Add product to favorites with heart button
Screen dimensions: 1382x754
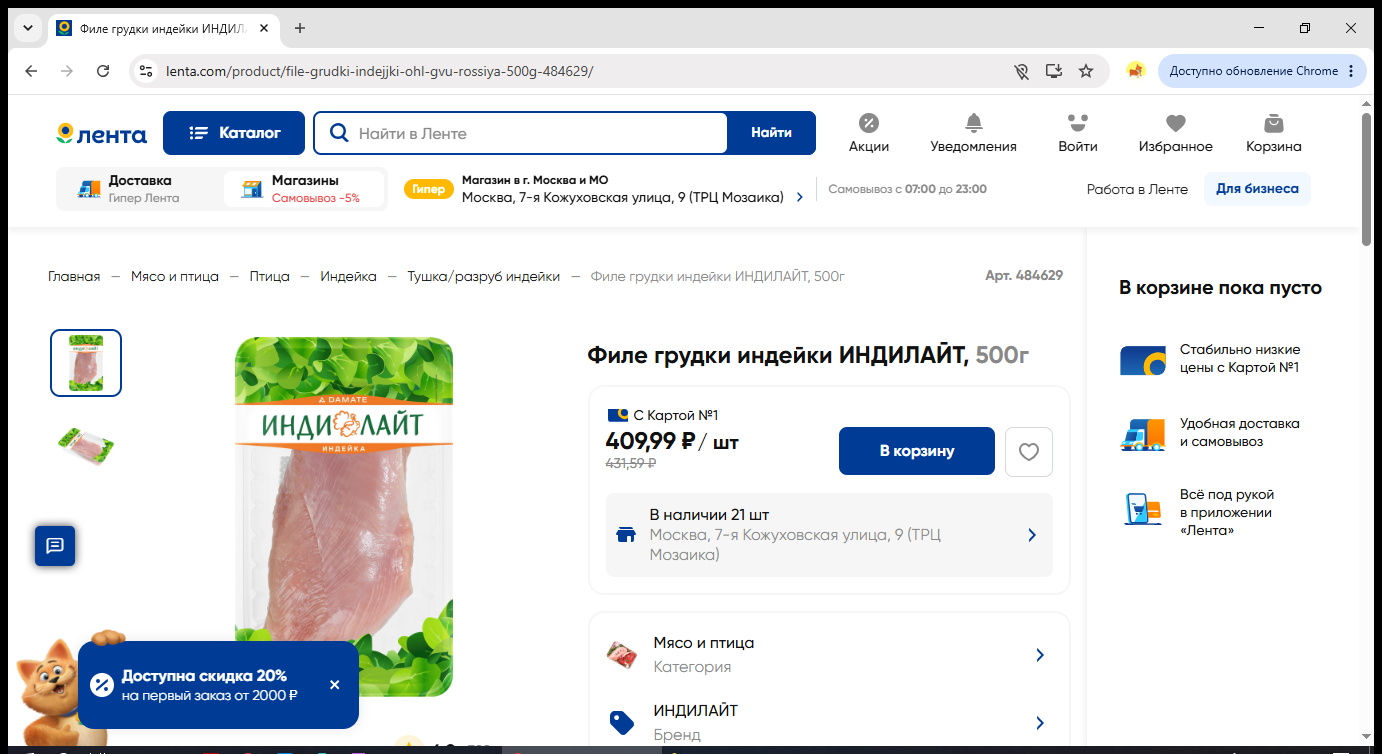pyautogui.click(x=1029, y=452)
